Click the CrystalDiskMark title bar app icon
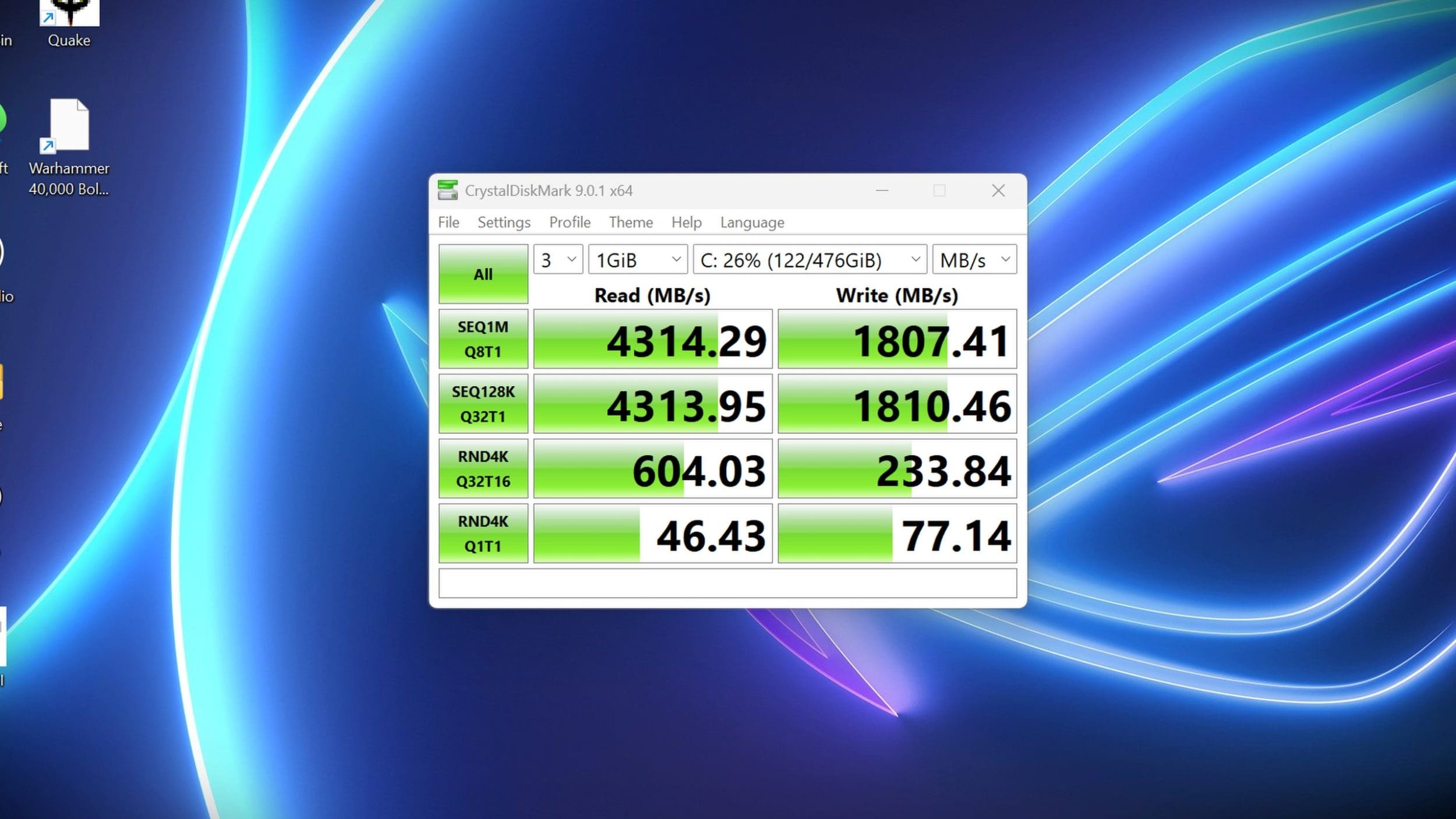This screenshot has height=819, width=1456. [447, 190]
